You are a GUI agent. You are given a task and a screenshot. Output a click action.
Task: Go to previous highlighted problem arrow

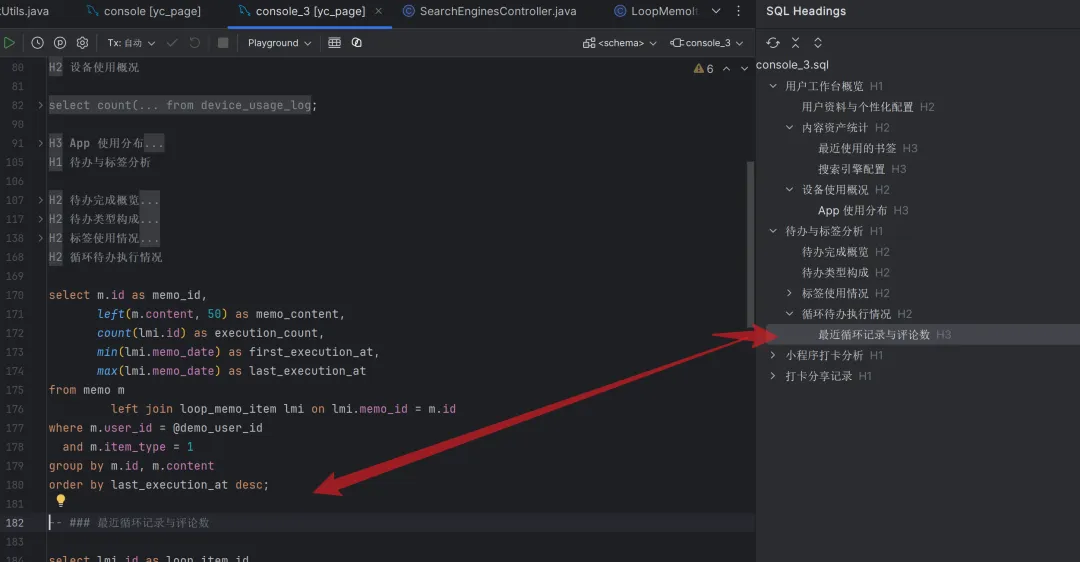pos(726,69)
